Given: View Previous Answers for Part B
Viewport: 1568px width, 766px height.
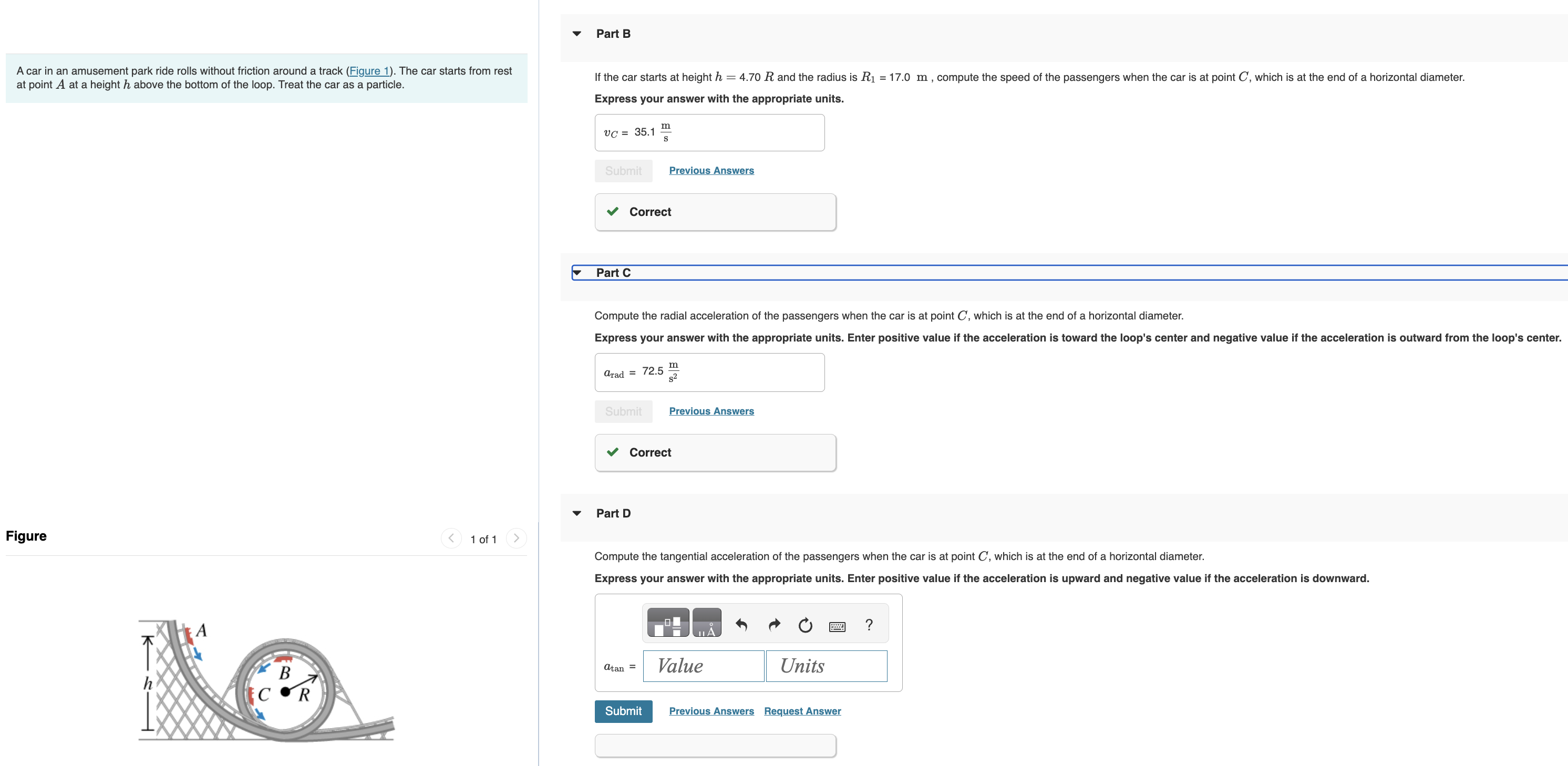Looking at the screenshot, I should point(711,170).
